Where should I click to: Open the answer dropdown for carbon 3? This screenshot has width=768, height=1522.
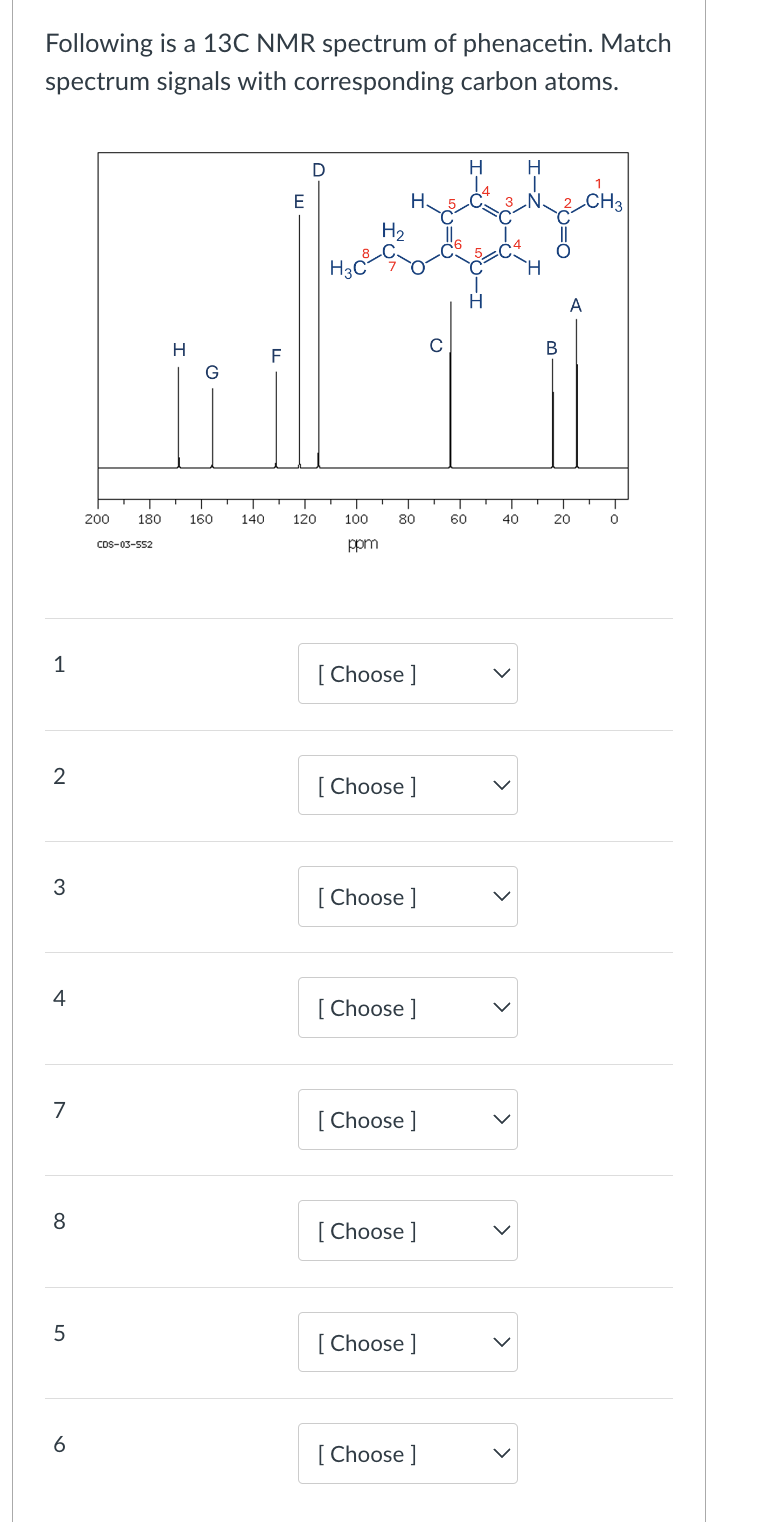click(407, 896)
